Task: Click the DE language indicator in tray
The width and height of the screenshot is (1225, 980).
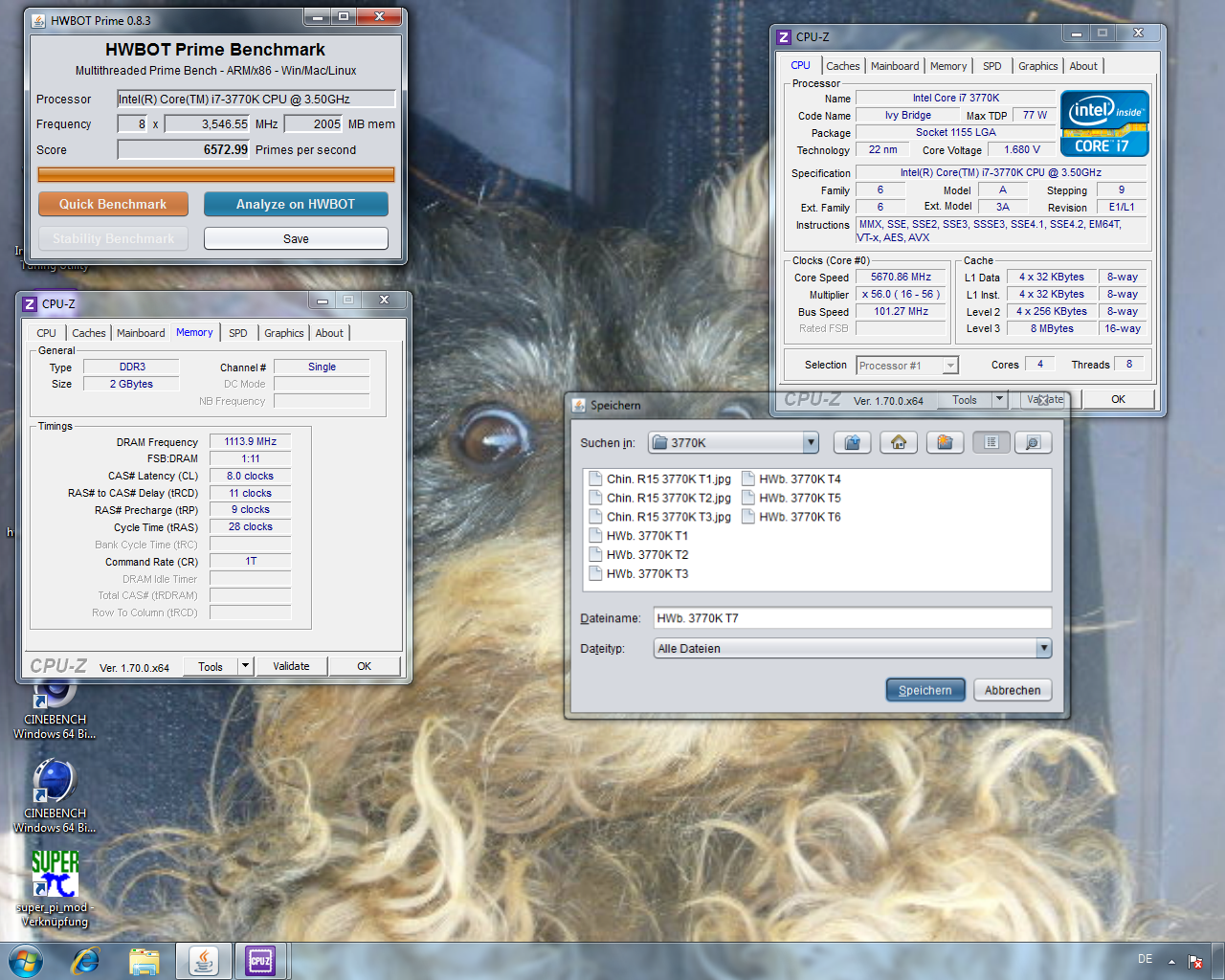Action: click(x=1145, y=959)
